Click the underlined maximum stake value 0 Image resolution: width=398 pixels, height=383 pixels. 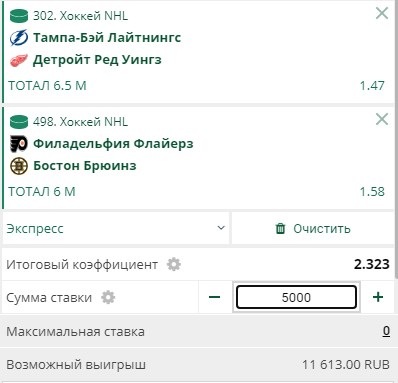pos(386,331)
